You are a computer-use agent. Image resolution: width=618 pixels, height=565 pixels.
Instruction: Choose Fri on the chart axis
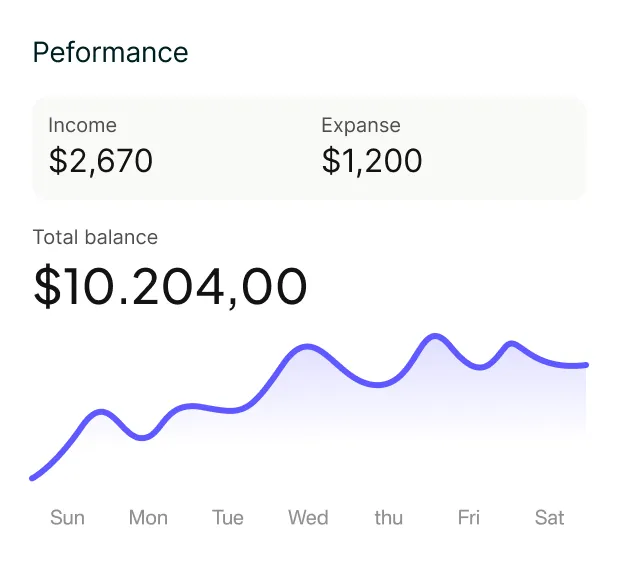coord(469,518)
